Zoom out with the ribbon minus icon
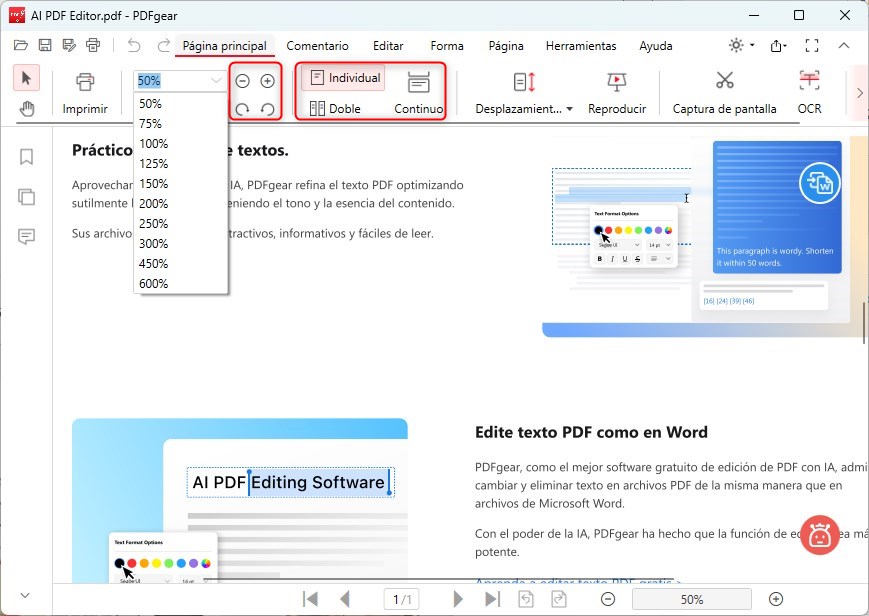Viewport: 869px width, 616px height. (x=242, y=81)
